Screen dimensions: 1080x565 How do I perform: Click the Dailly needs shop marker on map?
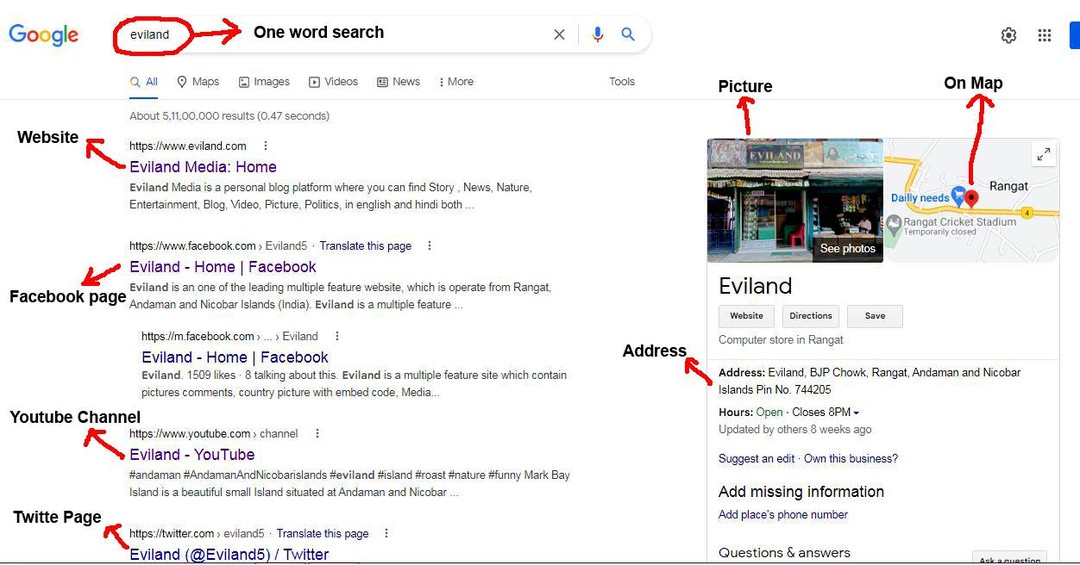[x=958, y=196]
